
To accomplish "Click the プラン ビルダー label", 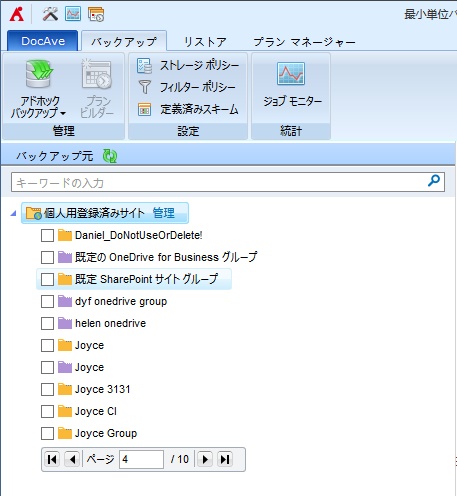I will pyautogui.click(x=97, y=107).
